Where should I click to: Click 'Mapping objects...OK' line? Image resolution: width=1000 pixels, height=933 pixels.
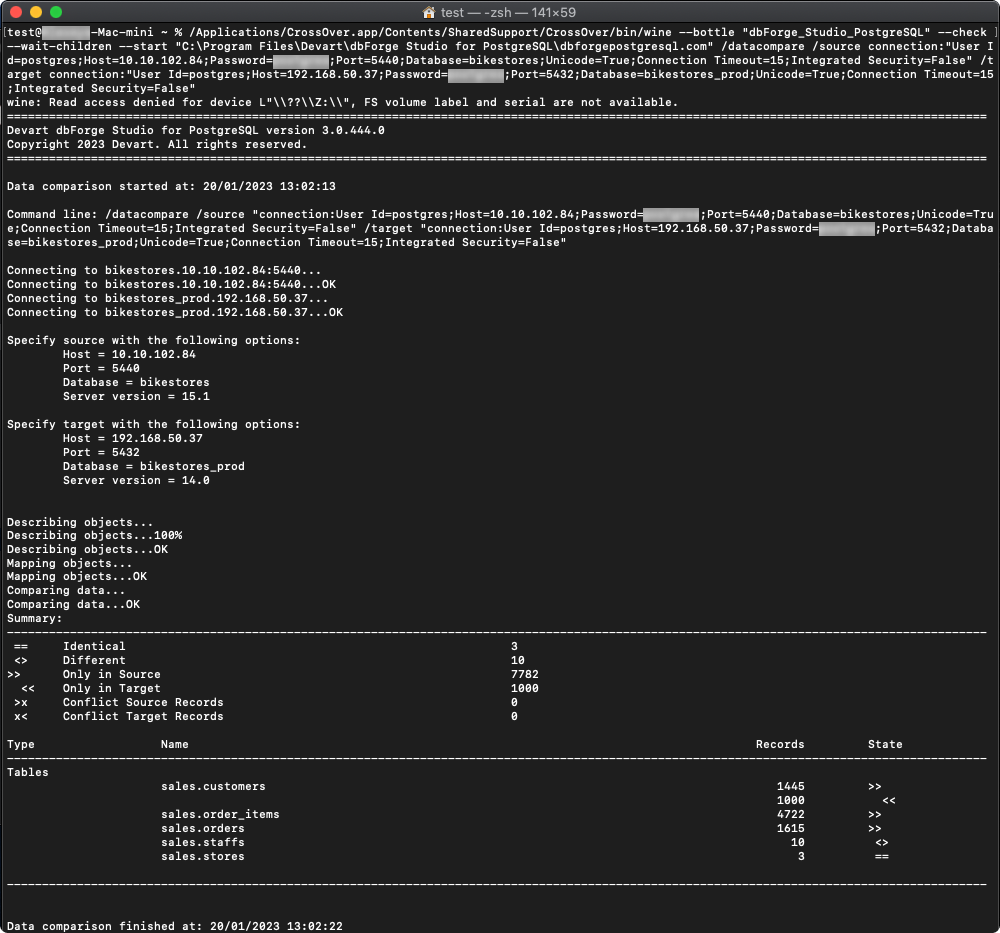click(77, 577)
